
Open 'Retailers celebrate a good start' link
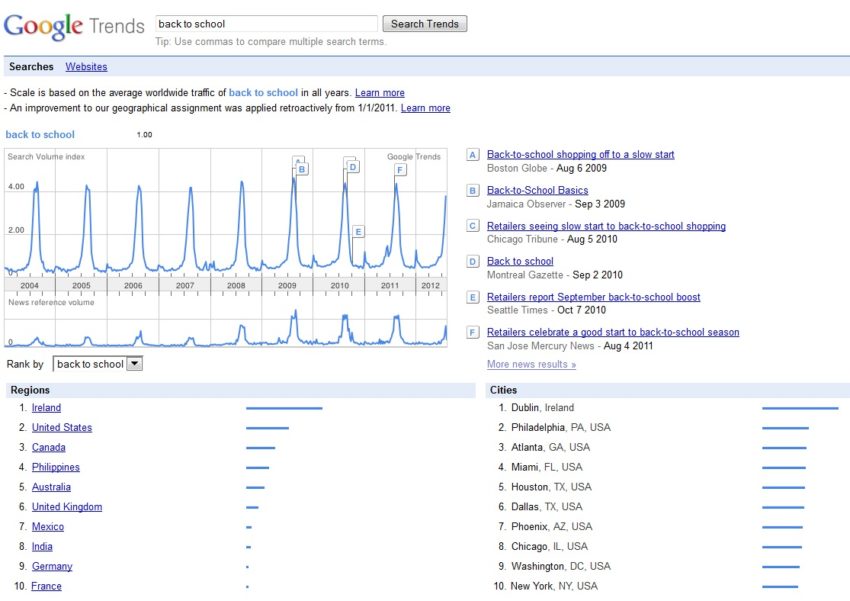[613, 332]
